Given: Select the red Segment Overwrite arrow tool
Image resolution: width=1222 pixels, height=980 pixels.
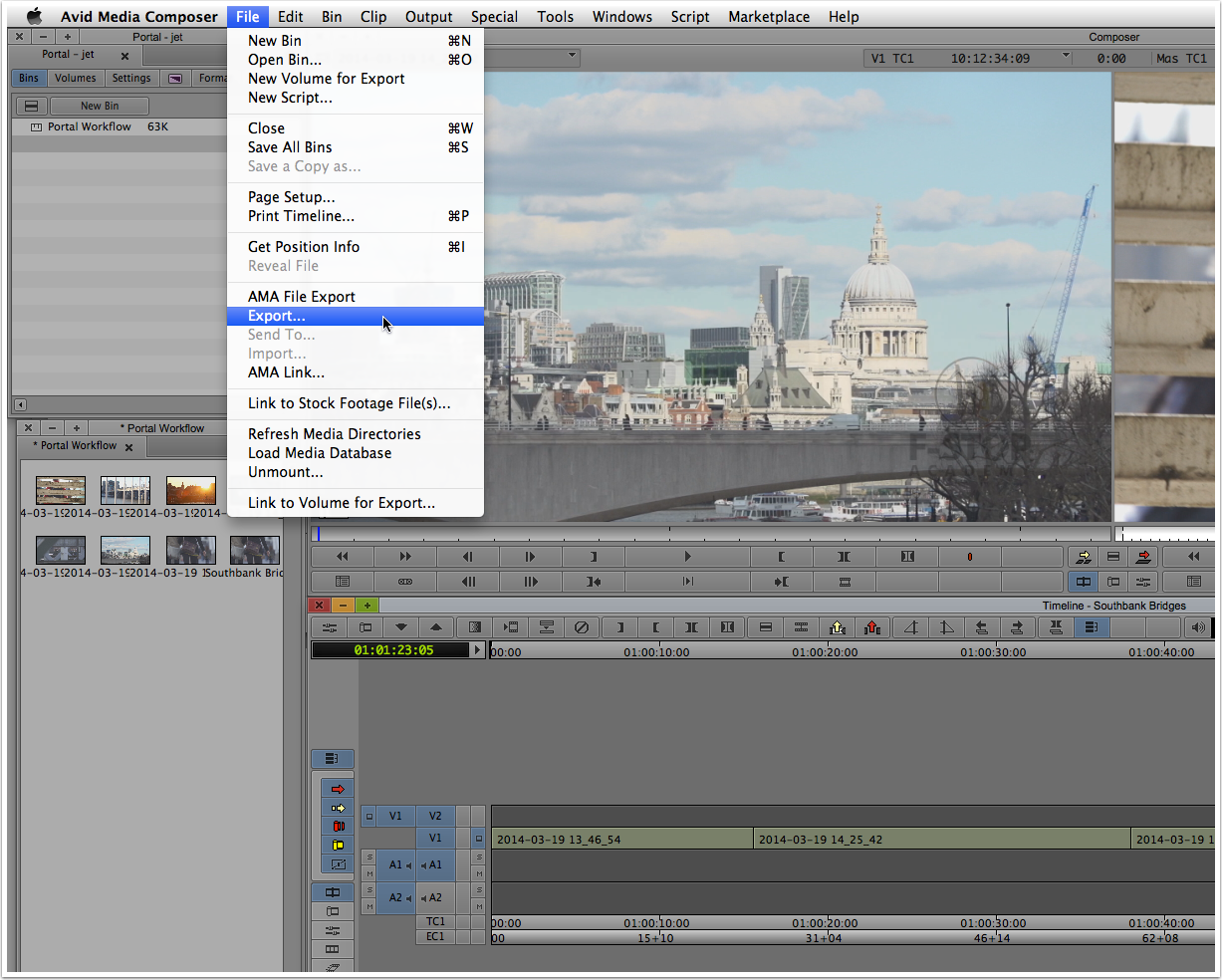Looking at the screenshot, I should click(x=338, y=789).
